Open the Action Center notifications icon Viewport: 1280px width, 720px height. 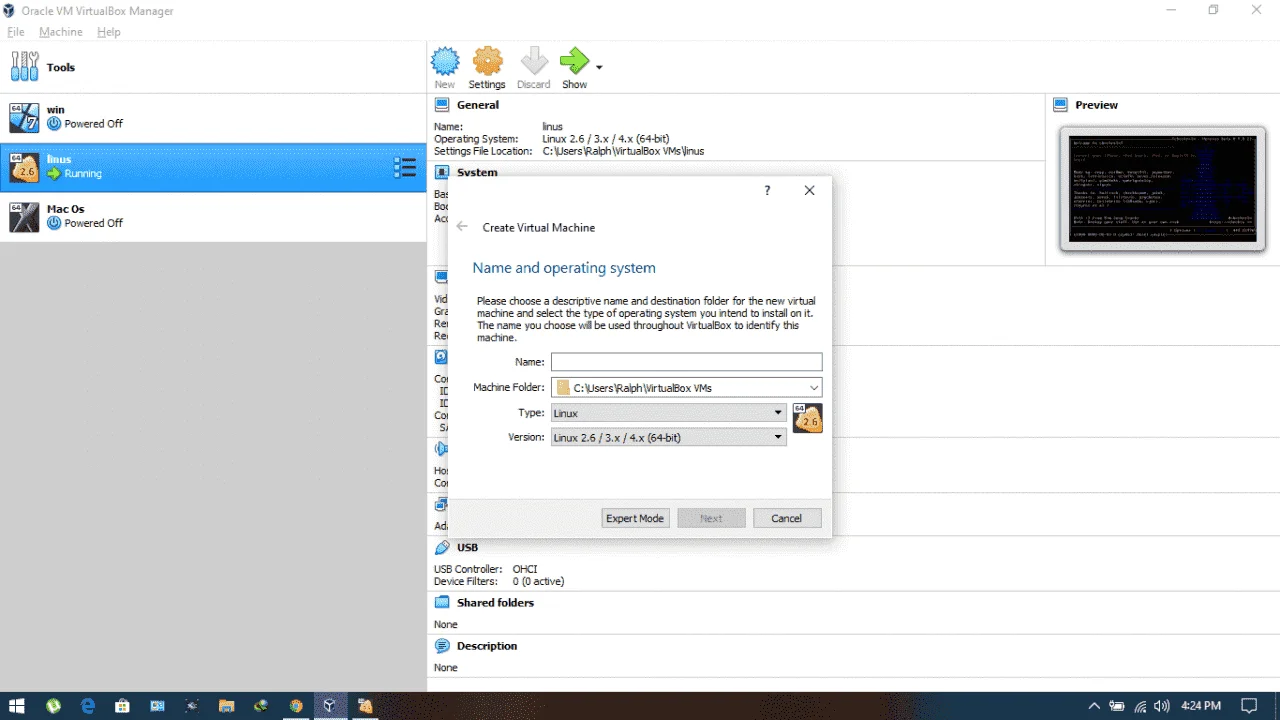coord(1249,706)
